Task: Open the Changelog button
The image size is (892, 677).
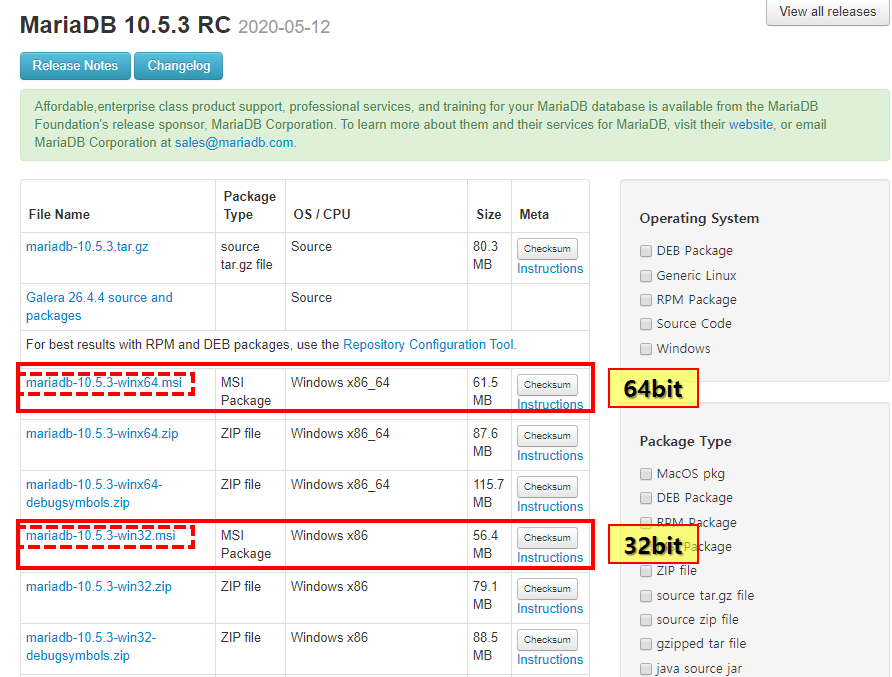Action: coord(179,66)
